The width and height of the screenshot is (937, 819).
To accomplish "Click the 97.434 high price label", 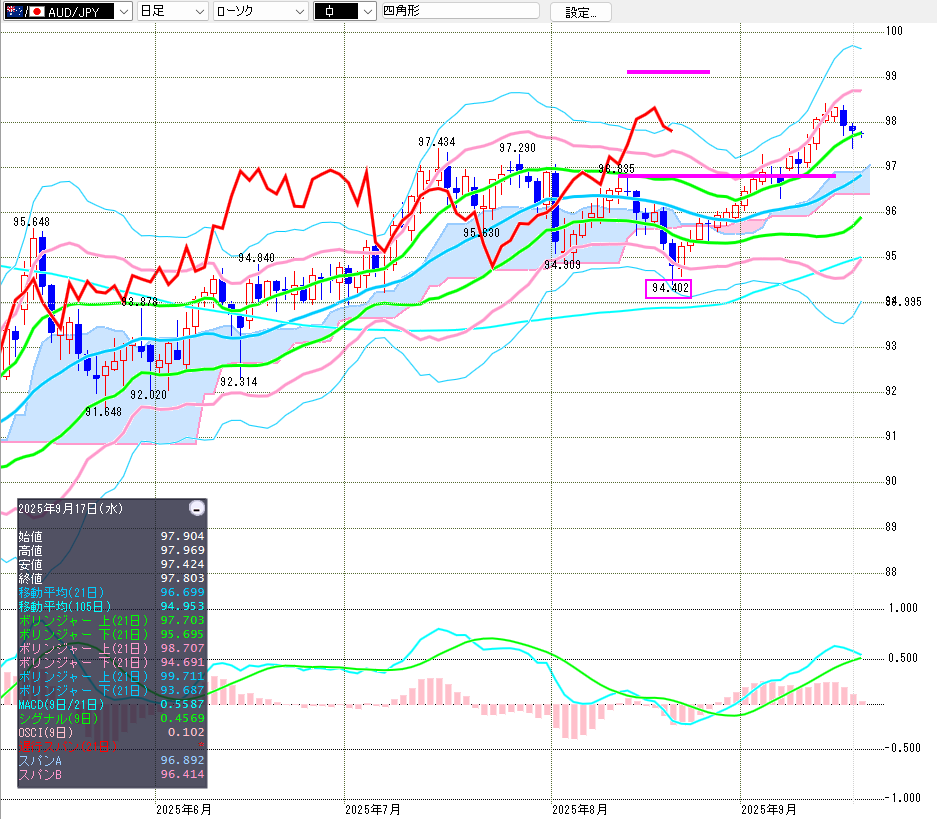I will (x=436, y=142).
